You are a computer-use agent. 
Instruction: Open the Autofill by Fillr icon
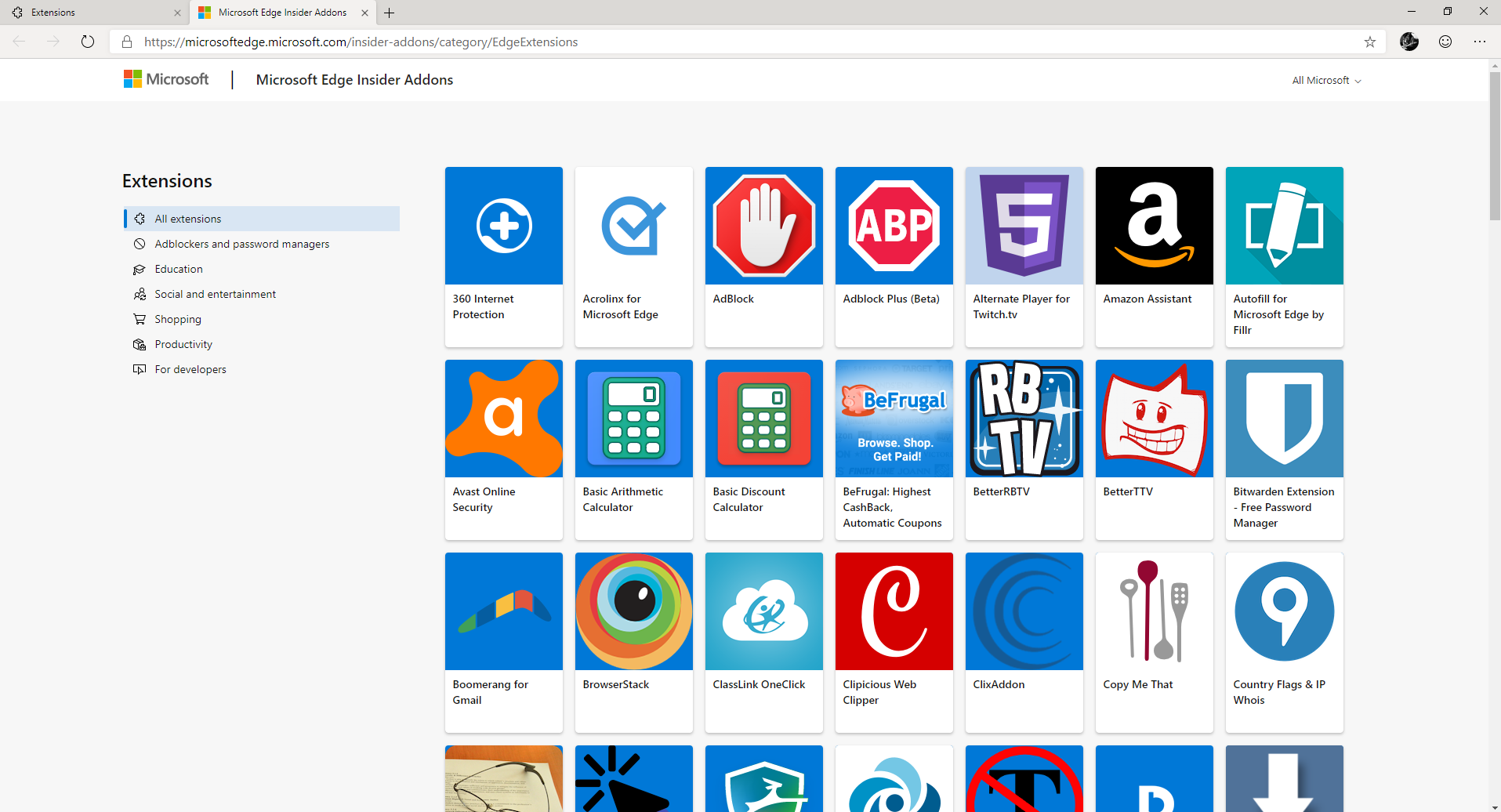(1285, 226)
